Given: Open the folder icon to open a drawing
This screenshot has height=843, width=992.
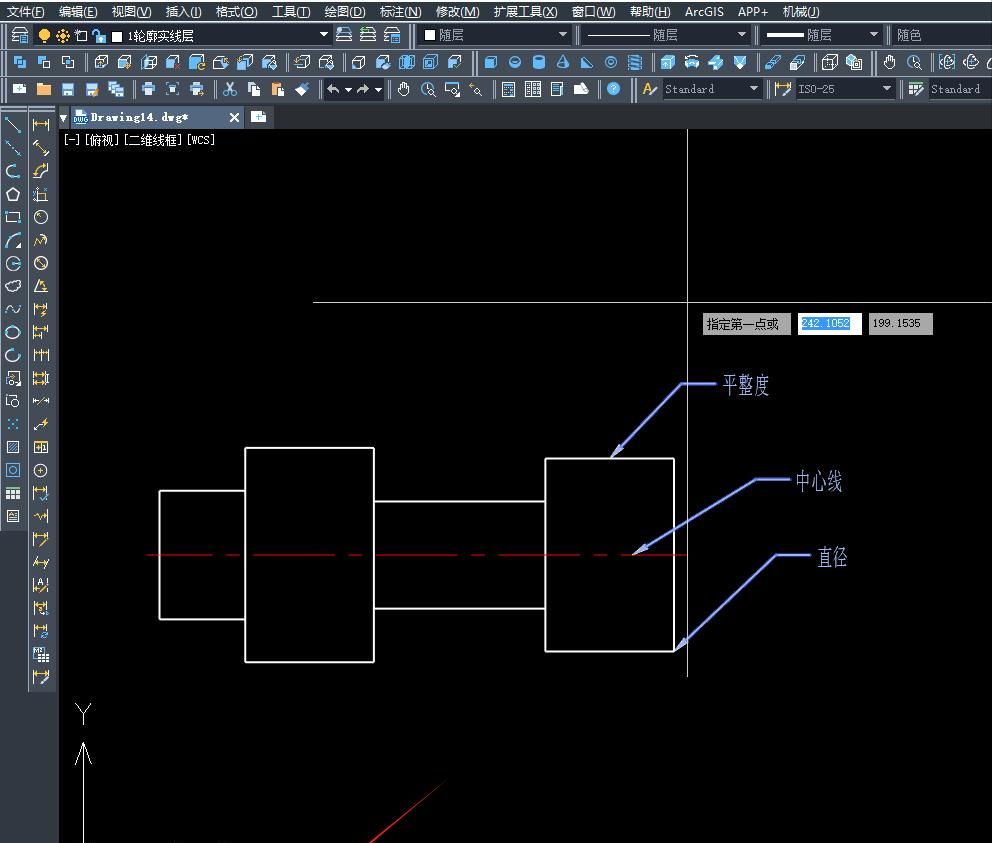Looking at the screenshot, I should pos(43,89).
